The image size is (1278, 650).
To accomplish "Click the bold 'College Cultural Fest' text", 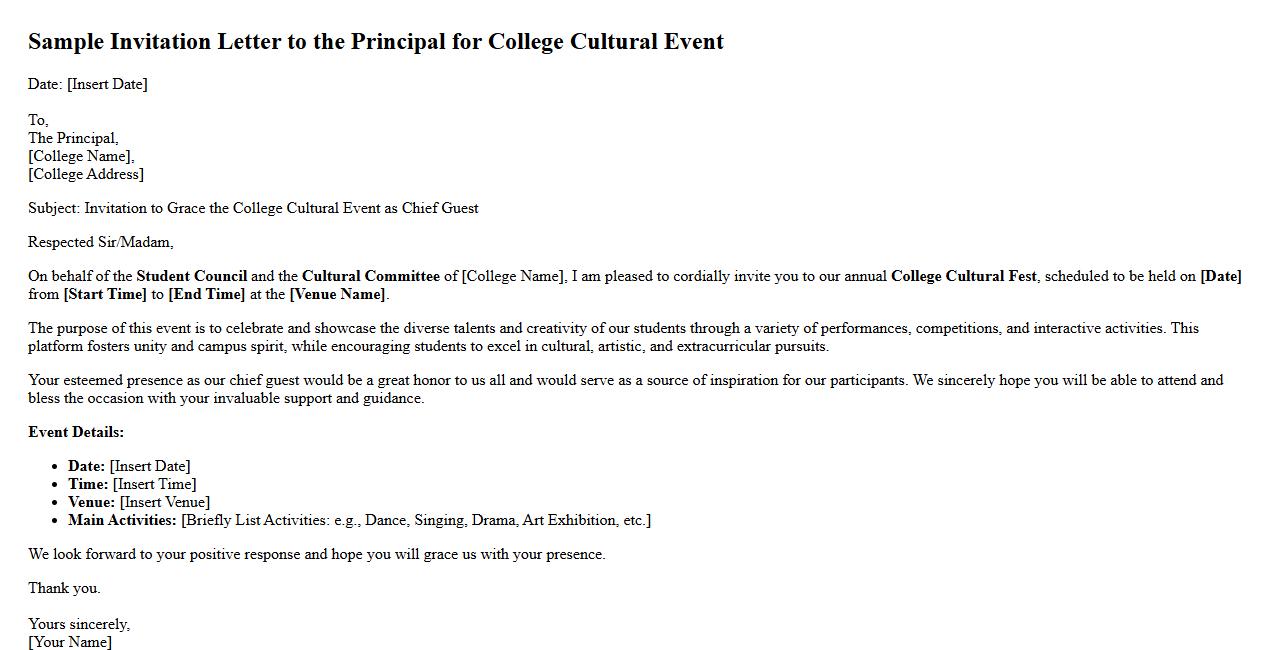I will (963, 276).
